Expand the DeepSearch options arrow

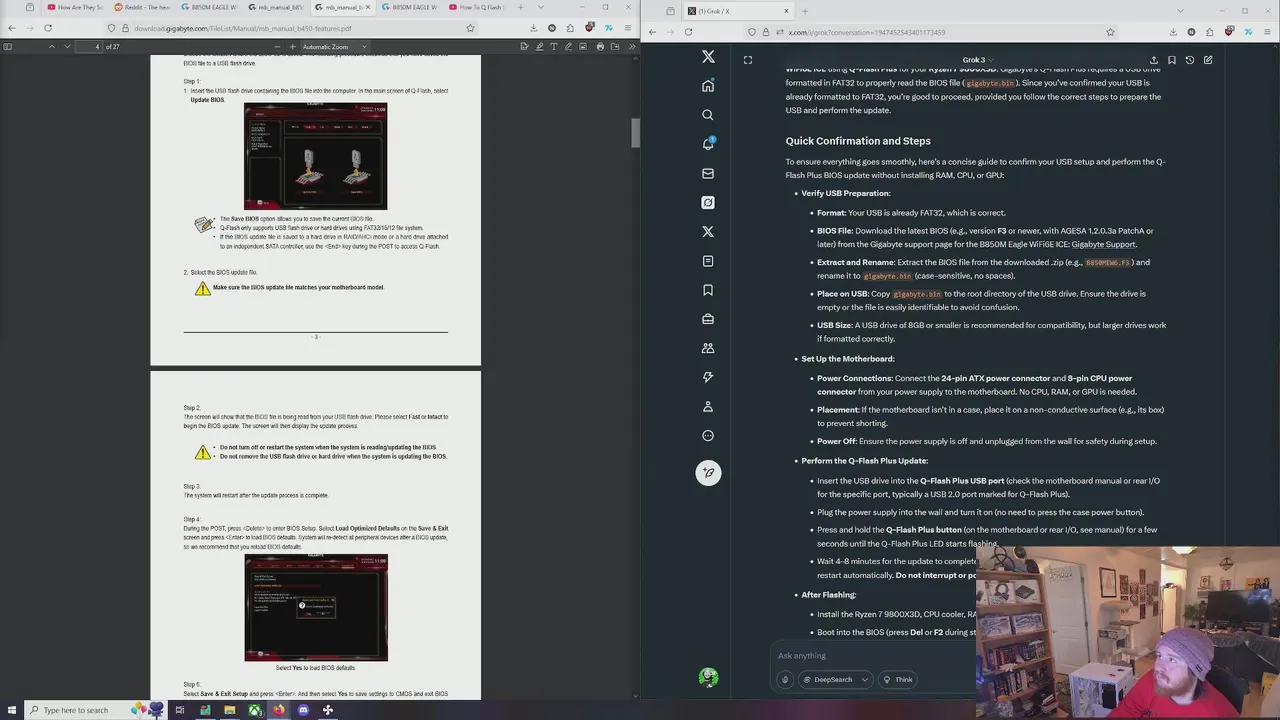[x=864, y=680]
